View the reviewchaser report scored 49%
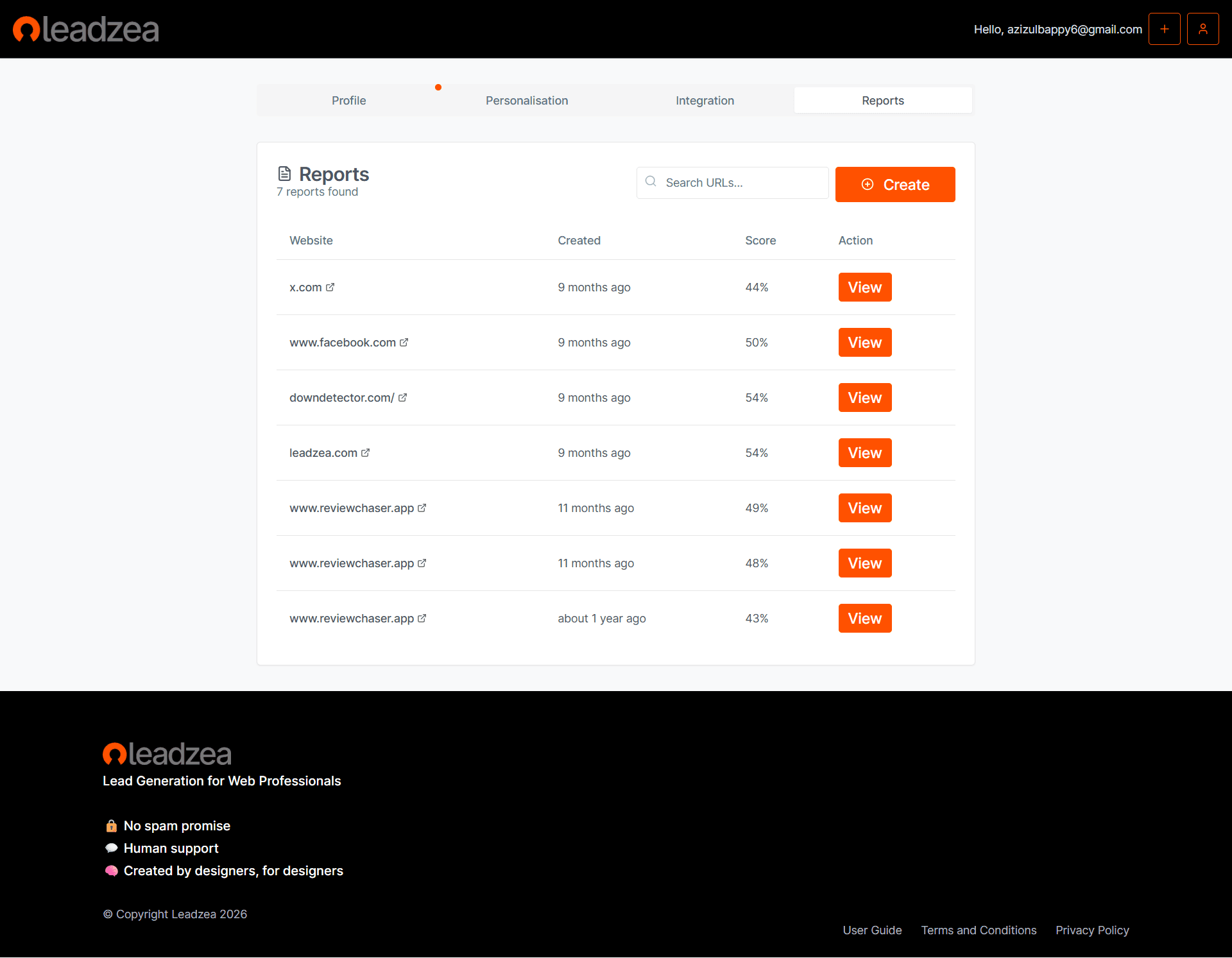Viewport: 1232px width, 958px height. [865, 508]
